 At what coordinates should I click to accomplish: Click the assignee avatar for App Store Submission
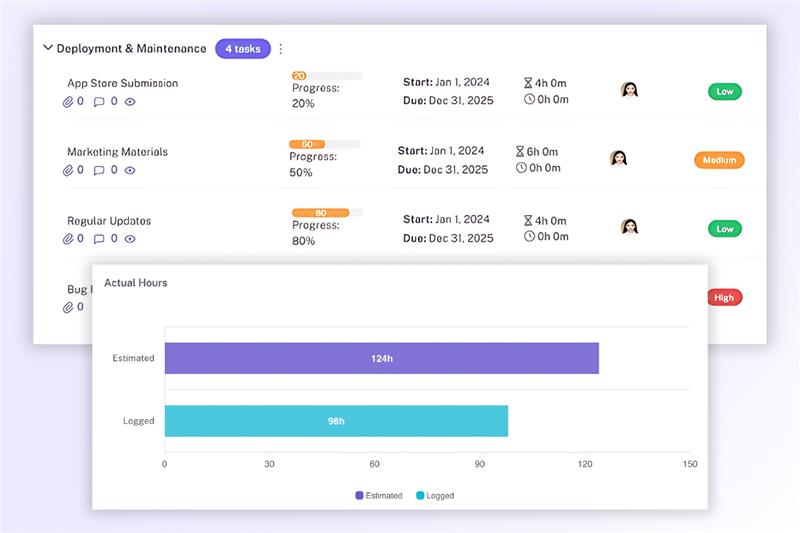click(x=629, y=90)
